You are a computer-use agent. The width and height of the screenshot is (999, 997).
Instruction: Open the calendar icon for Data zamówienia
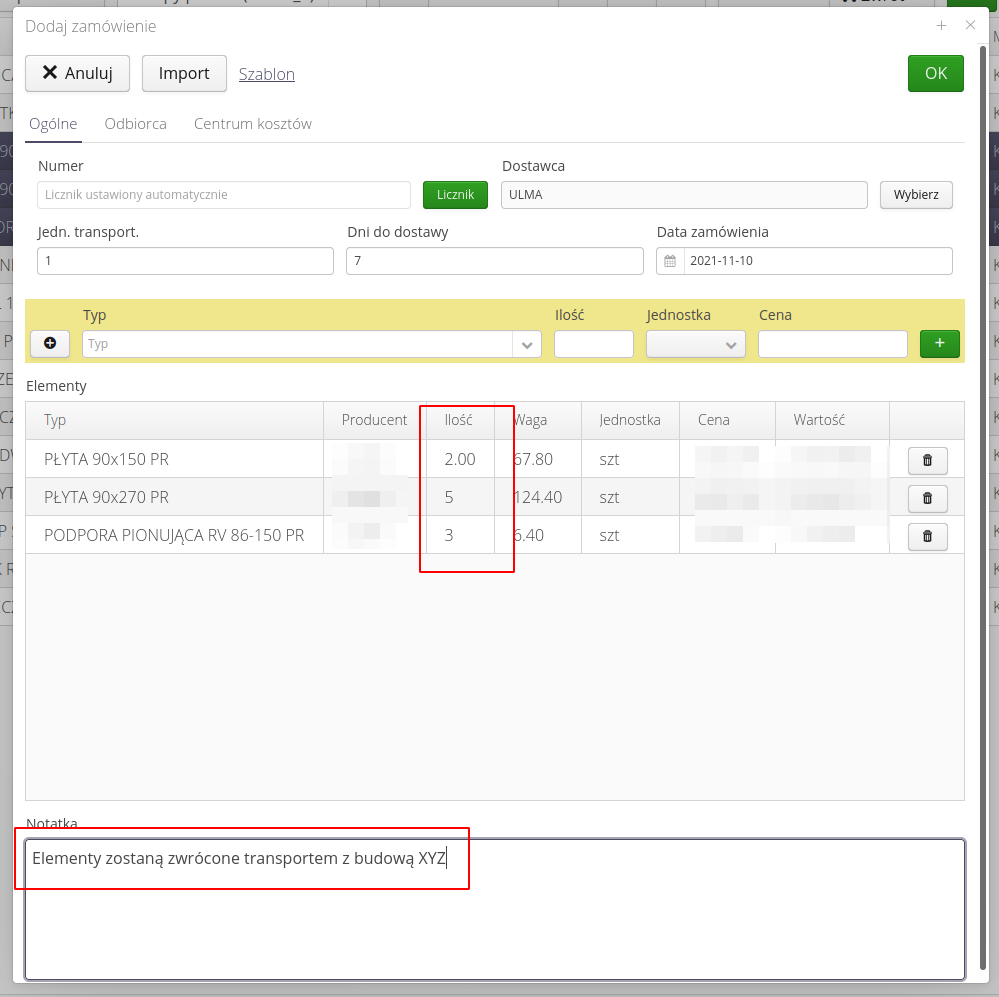point(671,261)
